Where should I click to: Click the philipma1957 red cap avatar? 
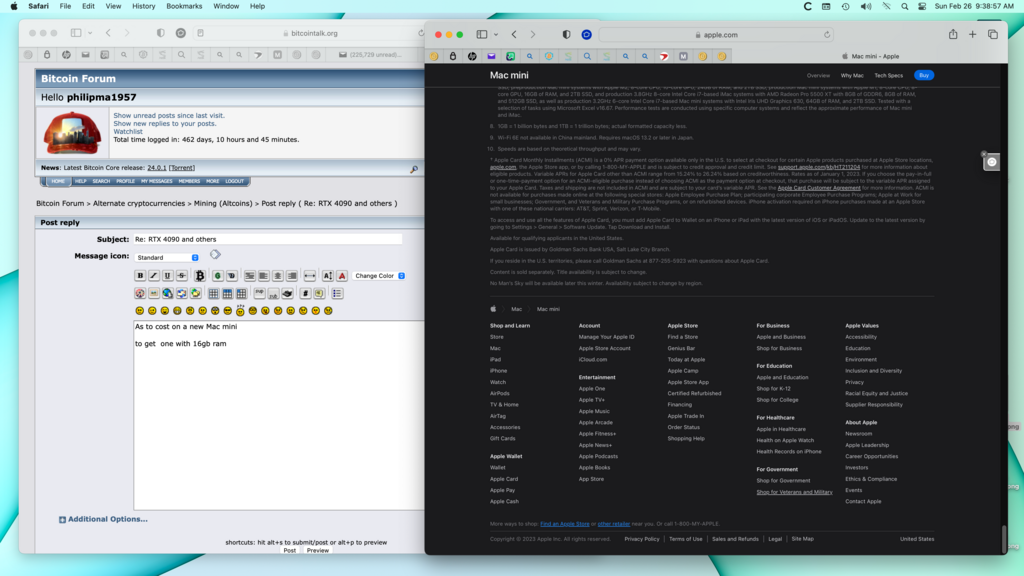pos(72,133)
